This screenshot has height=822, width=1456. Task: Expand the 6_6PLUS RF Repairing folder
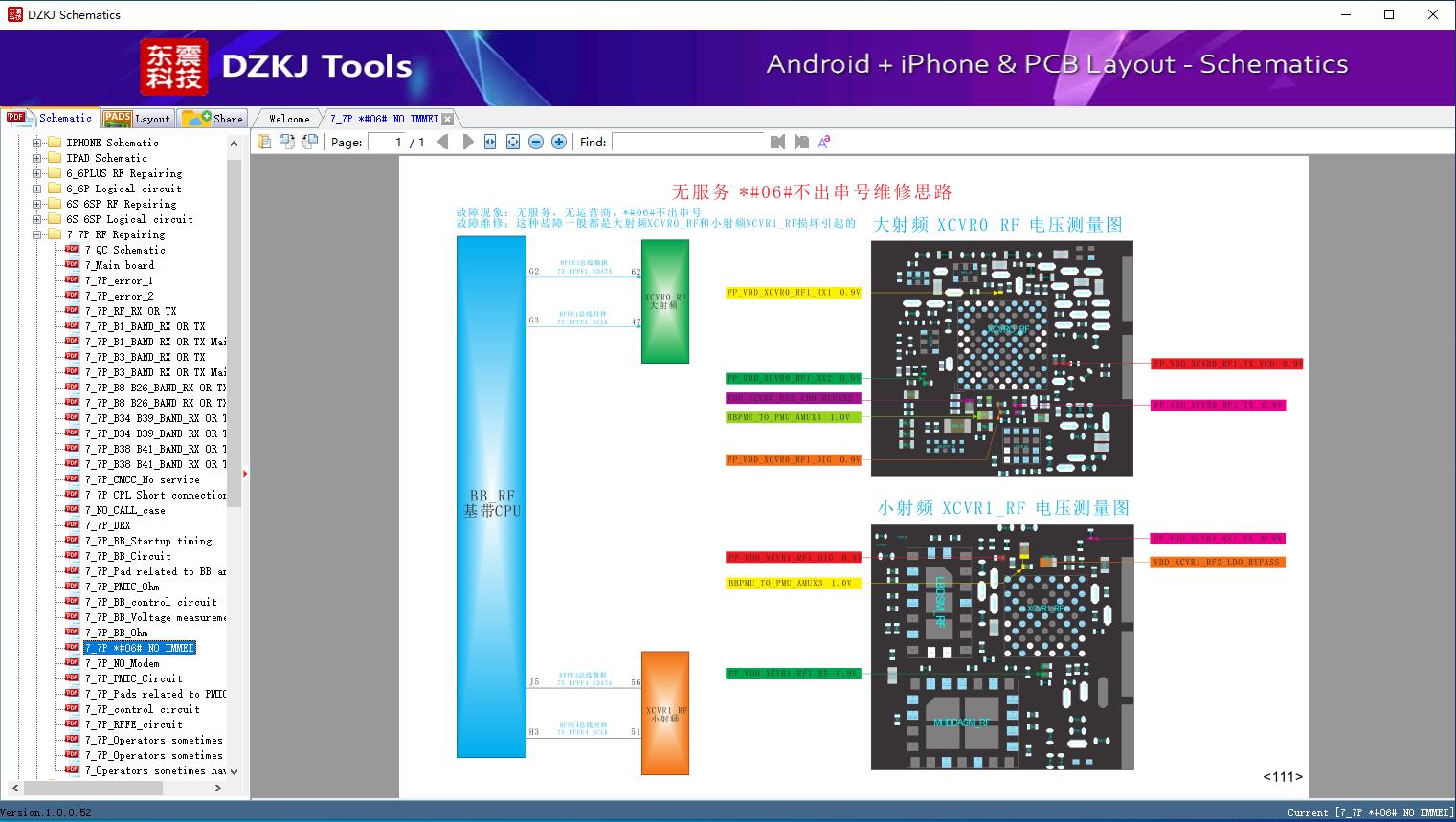tap(37, 173)
